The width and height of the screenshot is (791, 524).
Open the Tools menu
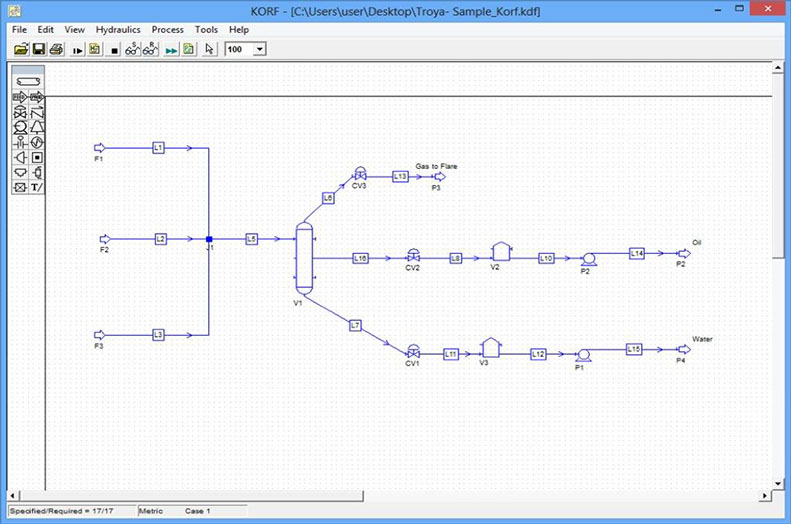click(x=206, y=30)
